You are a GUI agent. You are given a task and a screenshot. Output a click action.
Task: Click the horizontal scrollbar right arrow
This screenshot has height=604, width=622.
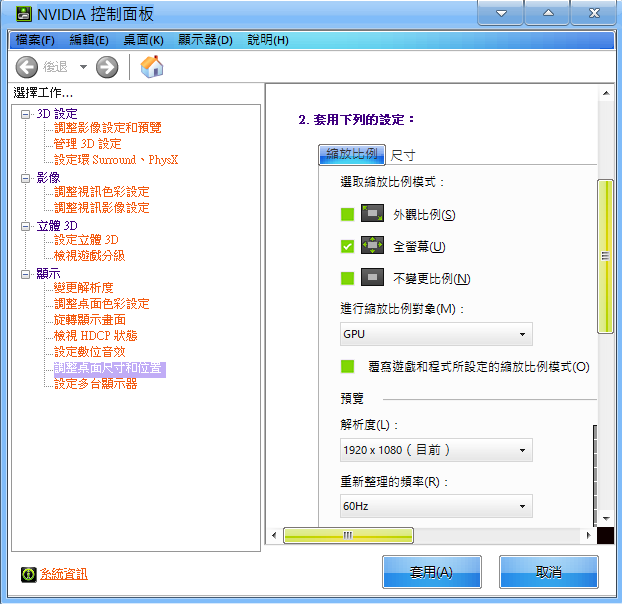(589, 535)
